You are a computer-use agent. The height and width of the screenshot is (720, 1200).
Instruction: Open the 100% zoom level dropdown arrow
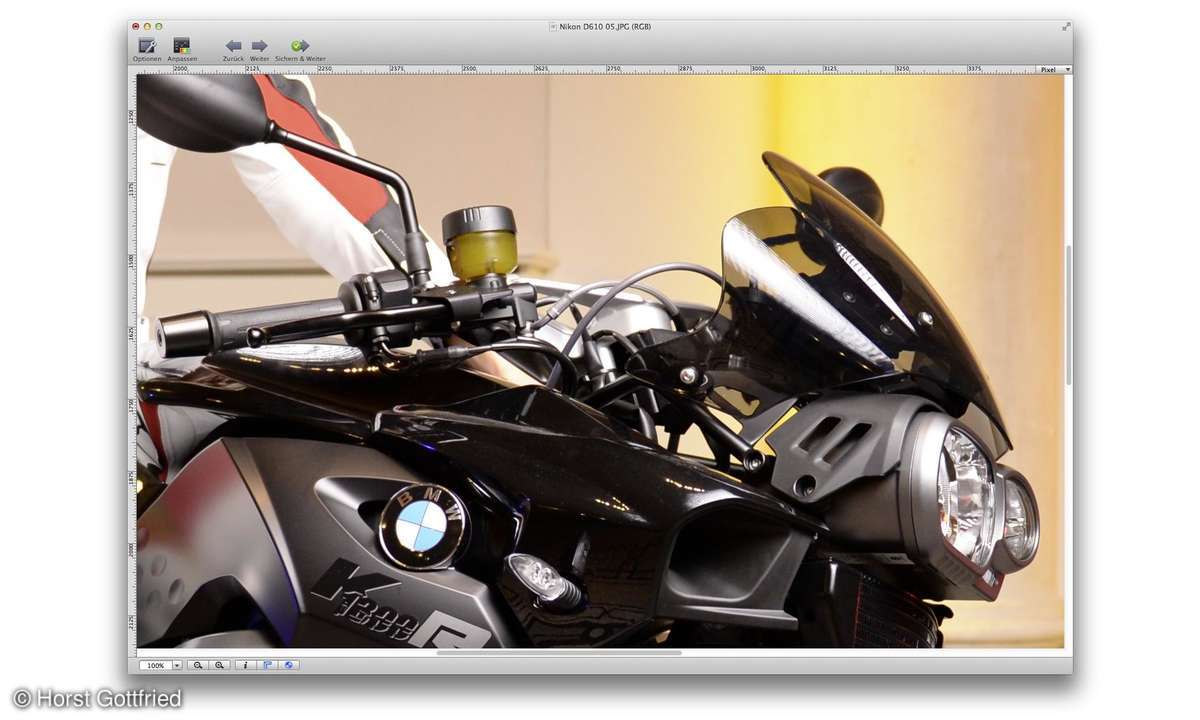(178, 665)
